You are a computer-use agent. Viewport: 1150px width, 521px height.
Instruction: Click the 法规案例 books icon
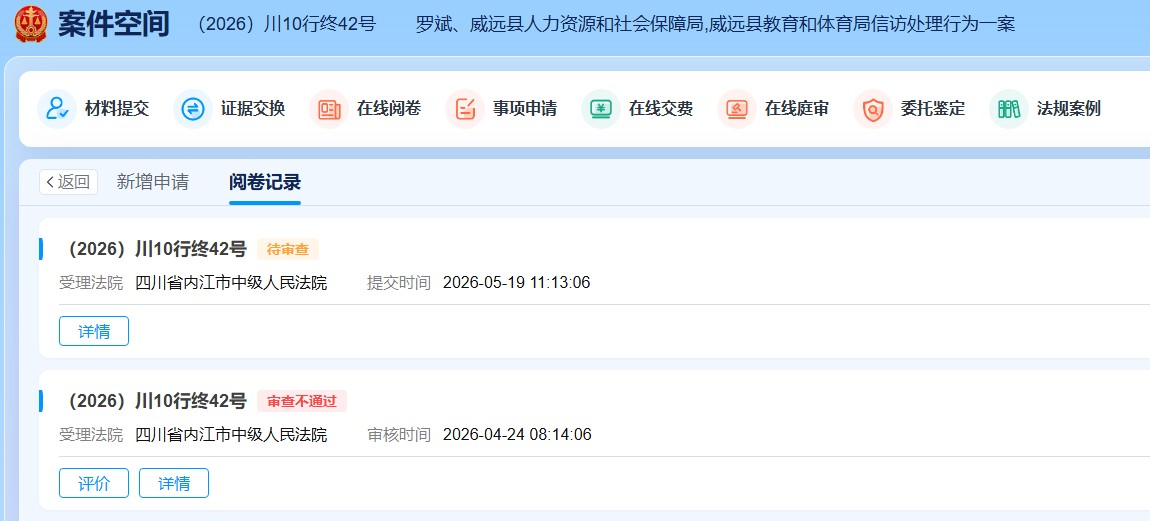coord(1008,109)
